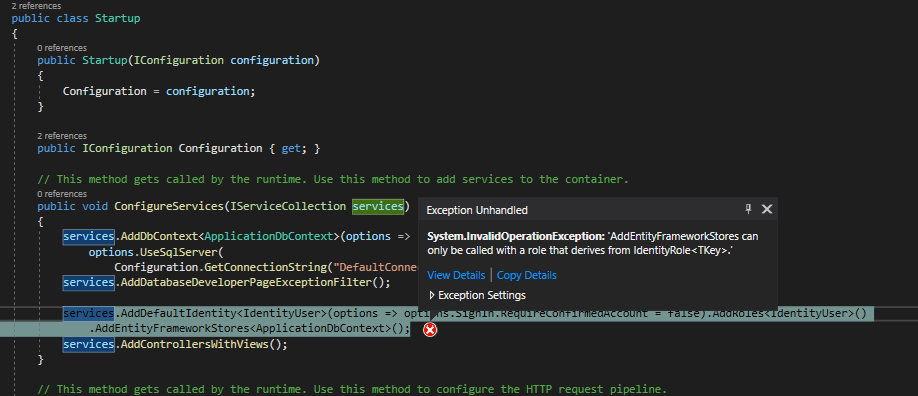Click the AddControllersWithViews call
Image resolution: width=918 pixels, height=396 pixels.
204,344
